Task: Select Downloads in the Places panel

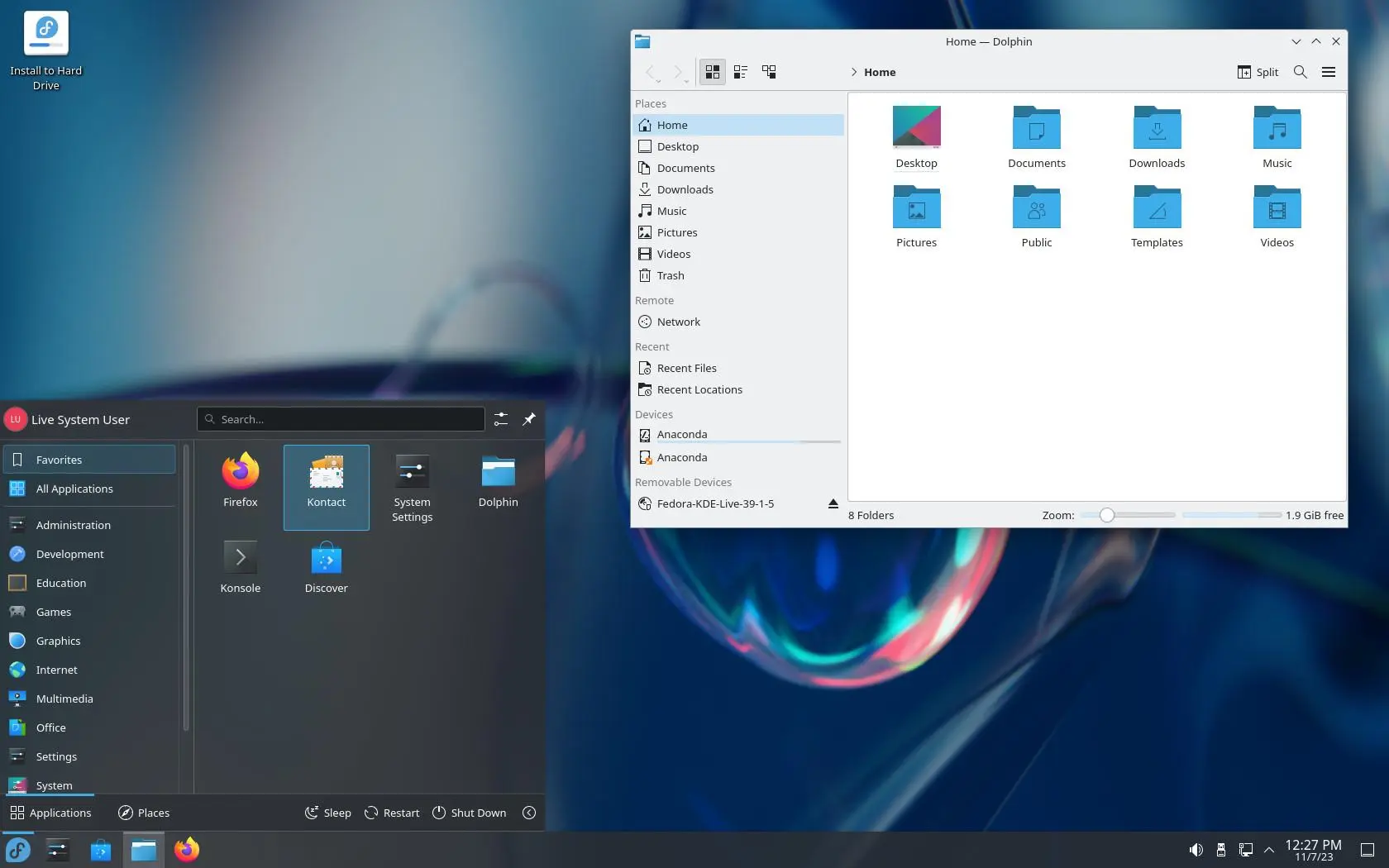Action: [x=738, y=189]
